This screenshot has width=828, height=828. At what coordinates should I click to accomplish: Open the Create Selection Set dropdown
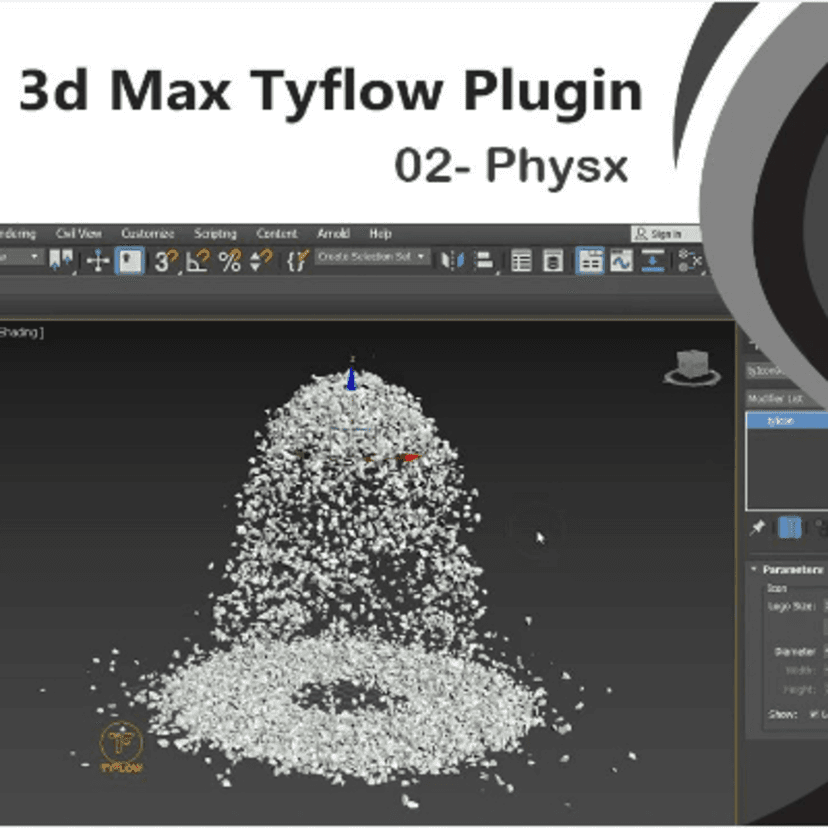click(x=372, y=257)
